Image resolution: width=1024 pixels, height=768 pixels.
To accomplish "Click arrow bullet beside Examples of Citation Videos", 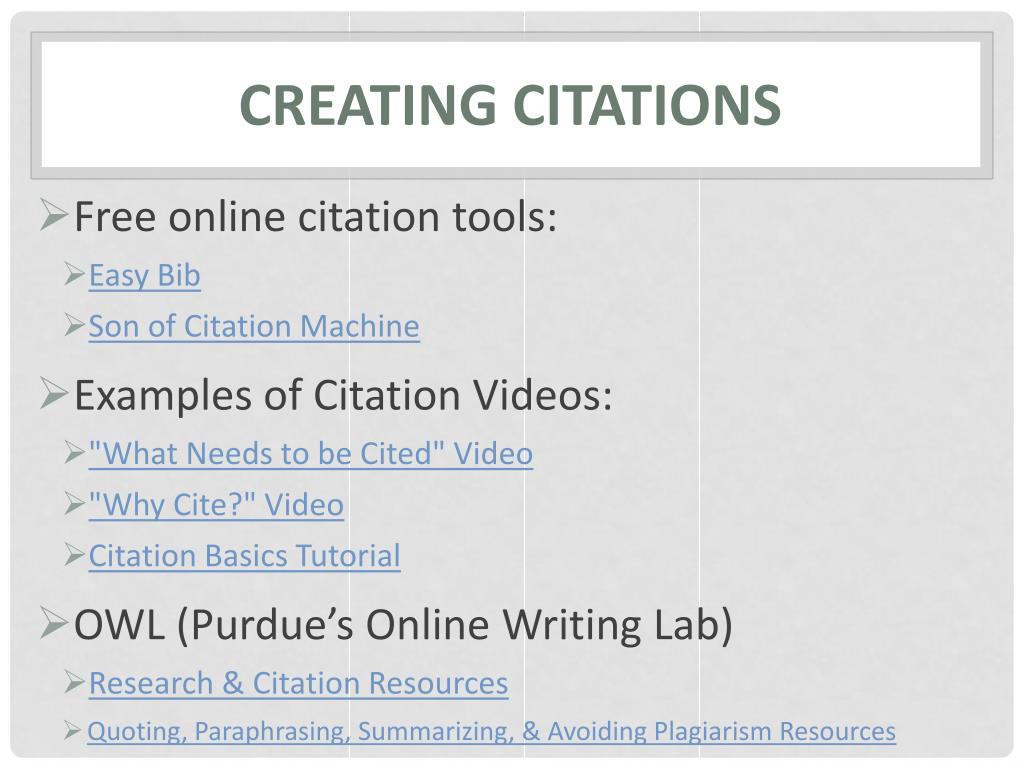I will click(x=54, y=393).
